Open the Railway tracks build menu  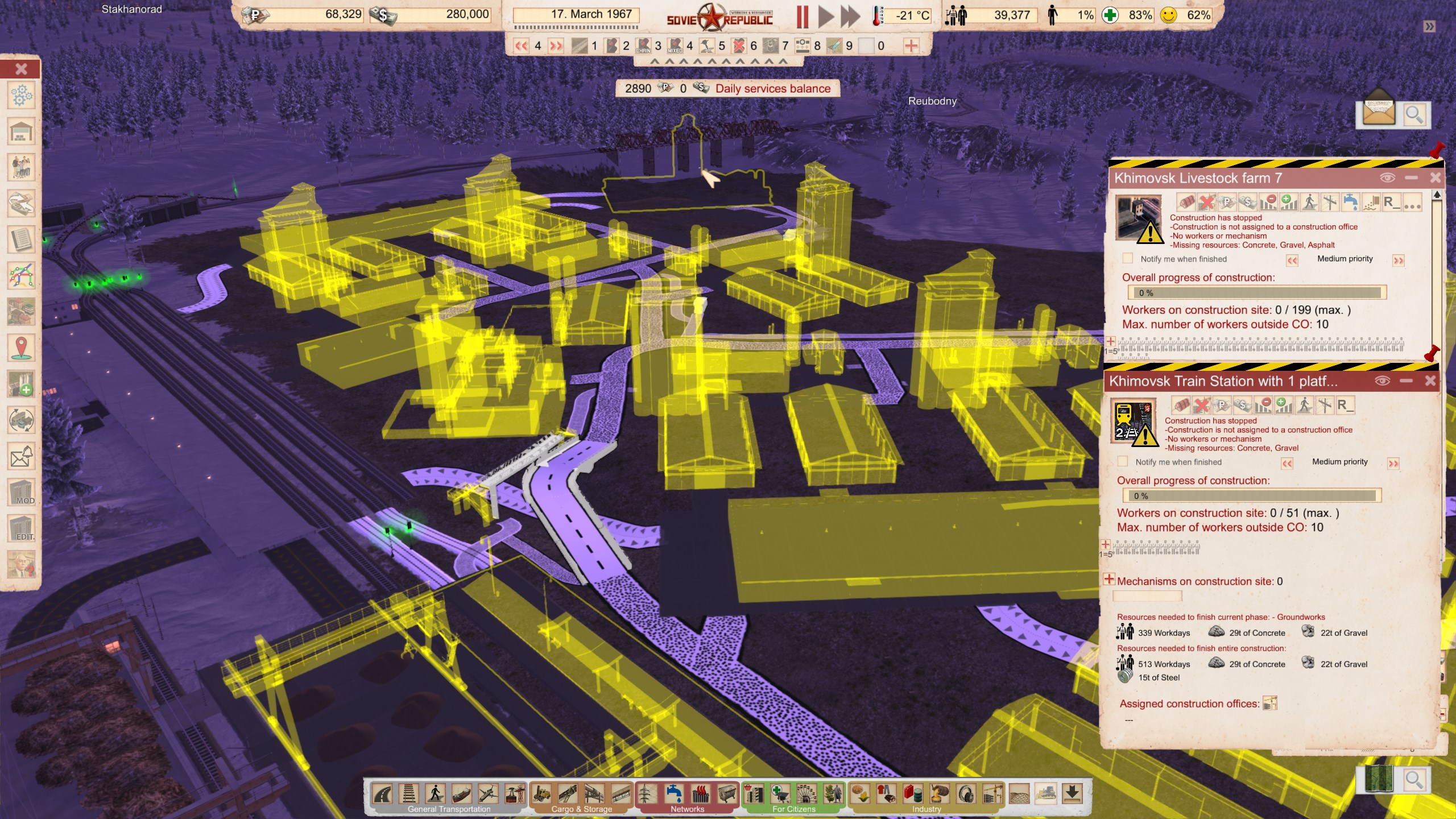(408, 793)
